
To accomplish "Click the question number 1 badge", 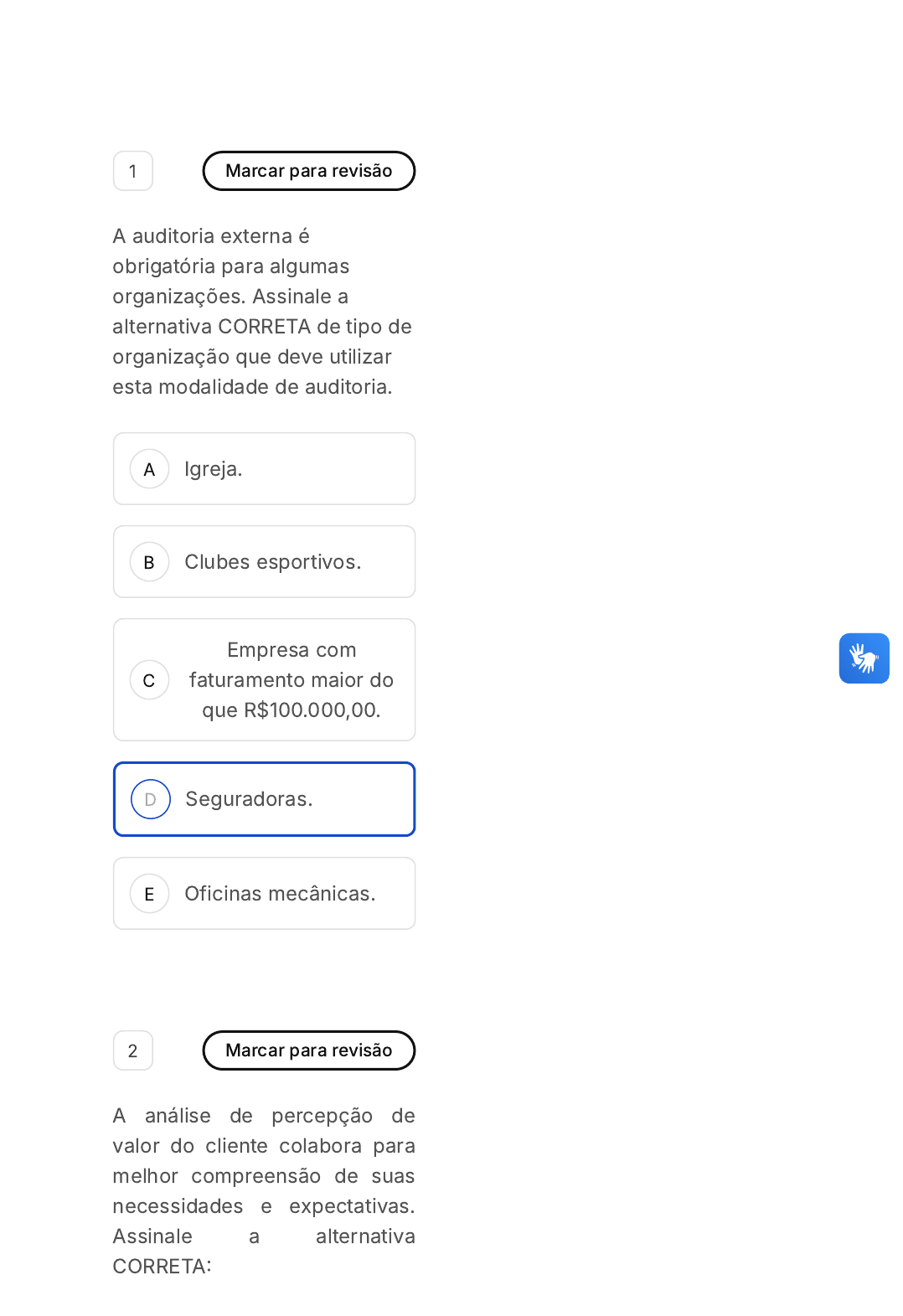I will click(133, 171).
